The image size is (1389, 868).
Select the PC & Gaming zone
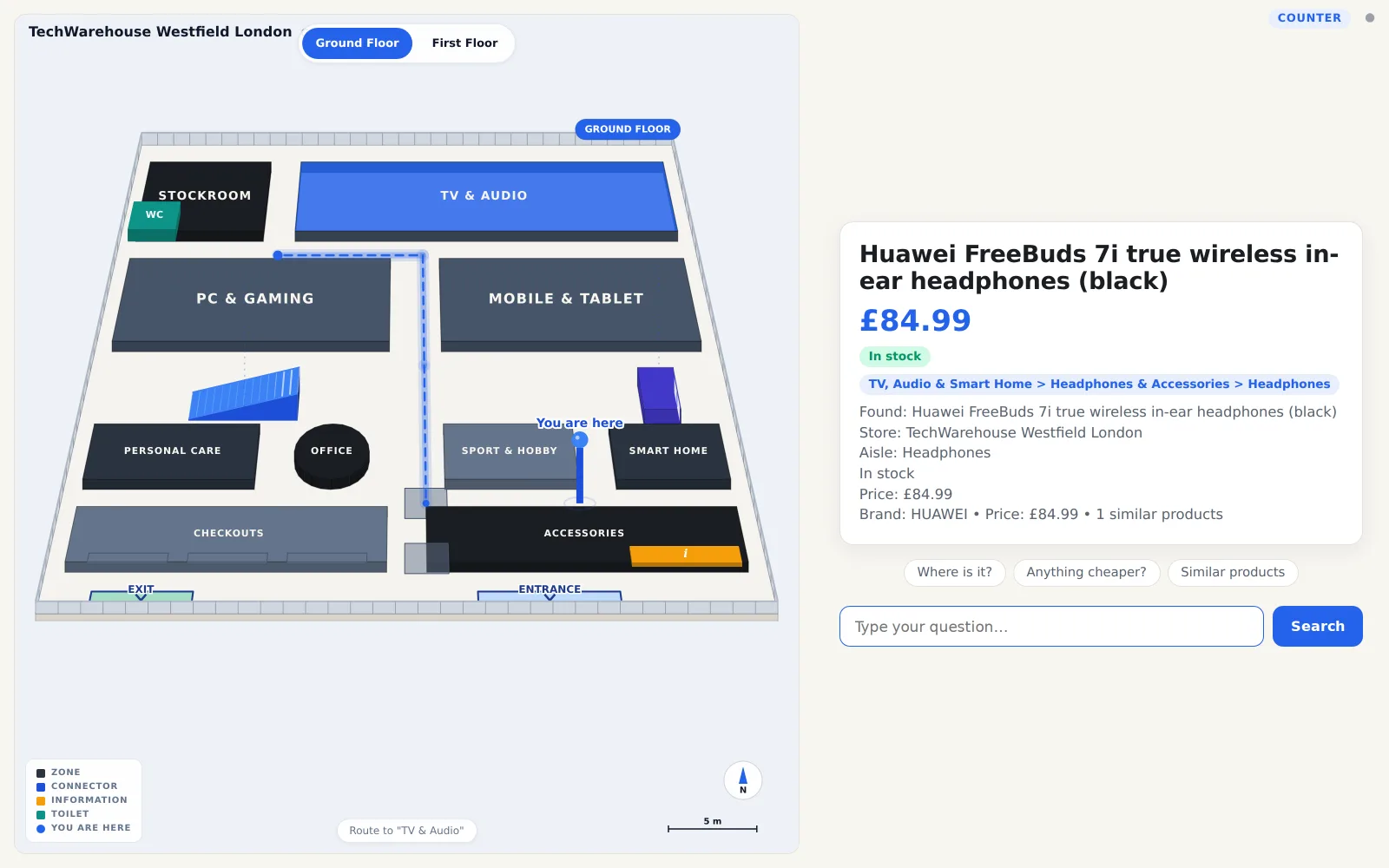tap(252, 303)
